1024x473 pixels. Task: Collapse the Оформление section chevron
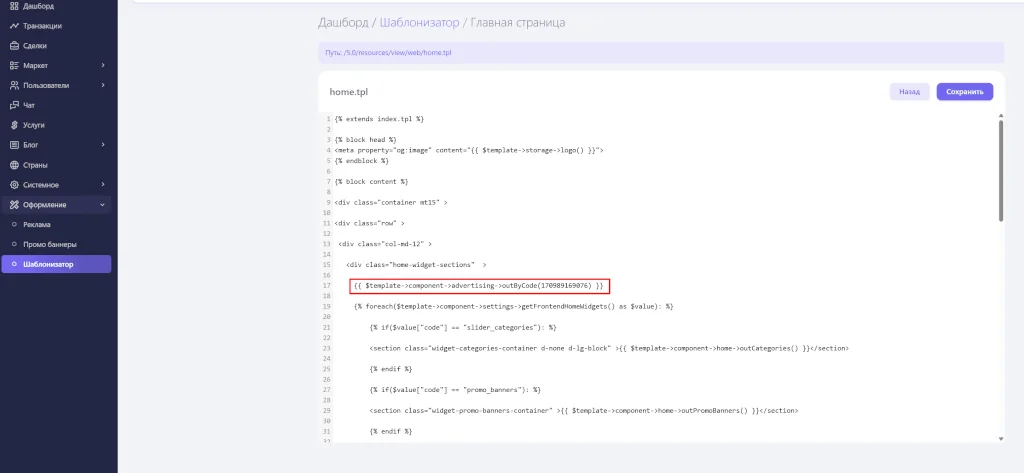tap(103, 205)
